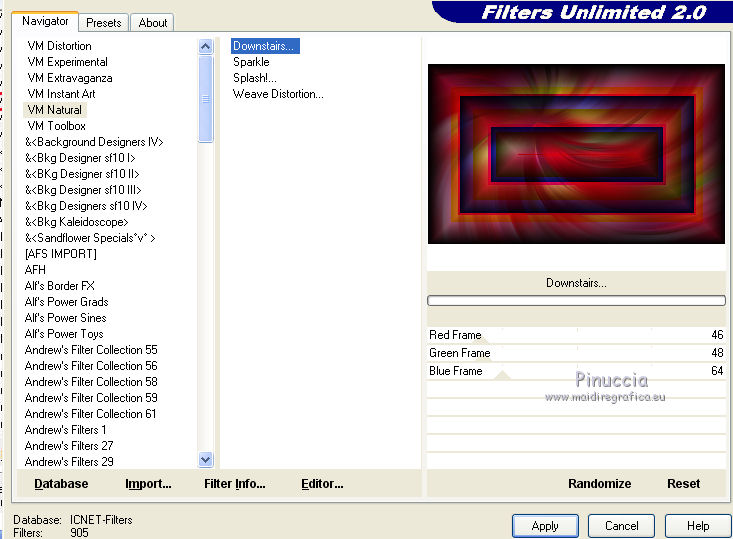
Task: Select VM Distortion category
Action: [x=59, y=46]
